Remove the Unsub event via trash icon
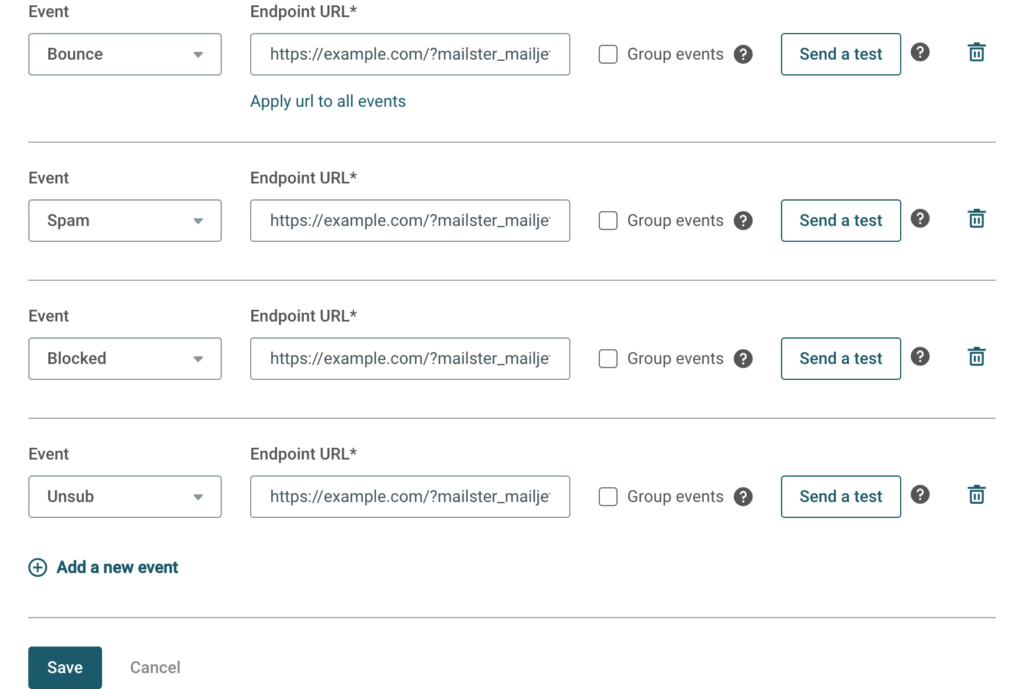 coord(977,495)
